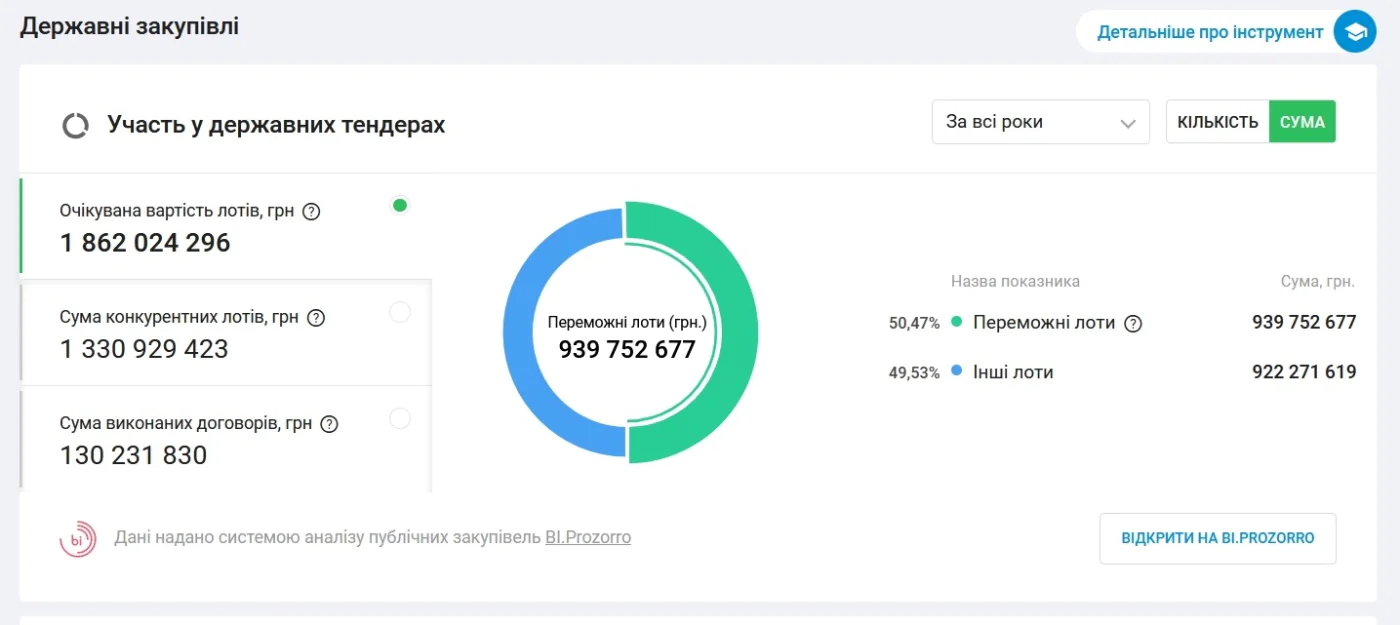
Task: Click the chevron arrow in the year selector
Action: (1128, 124)
